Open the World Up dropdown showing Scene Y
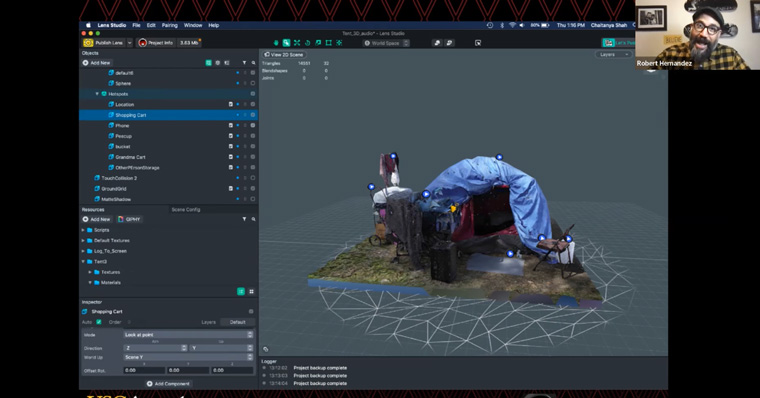Image resolution: width=760 pixels, height=398 pixels. tap(188, 357)
